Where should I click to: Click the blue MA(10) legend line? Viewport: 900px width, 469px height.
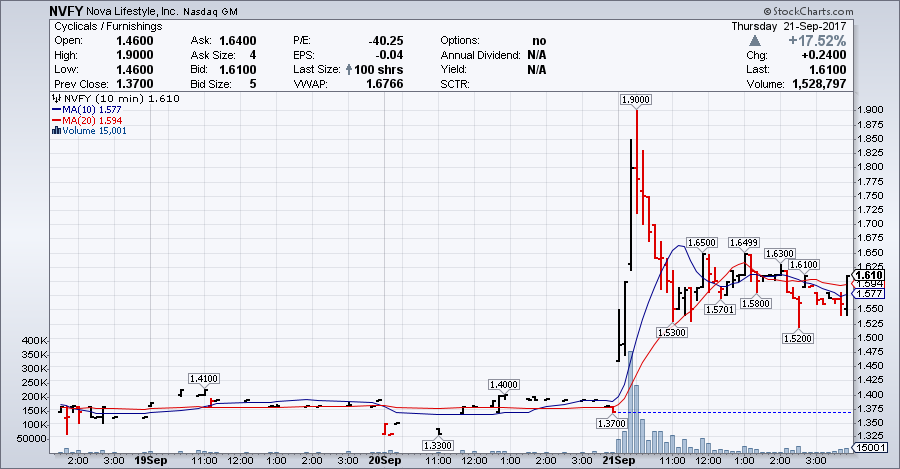click(x=56, y=110)
